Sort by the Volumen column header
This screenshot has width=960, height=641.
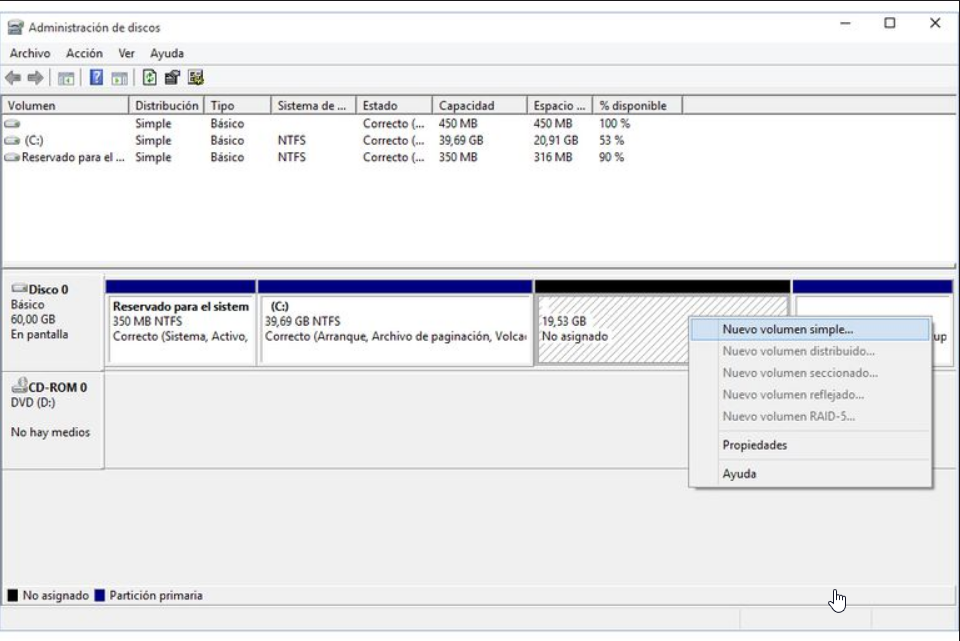point(31,106)
